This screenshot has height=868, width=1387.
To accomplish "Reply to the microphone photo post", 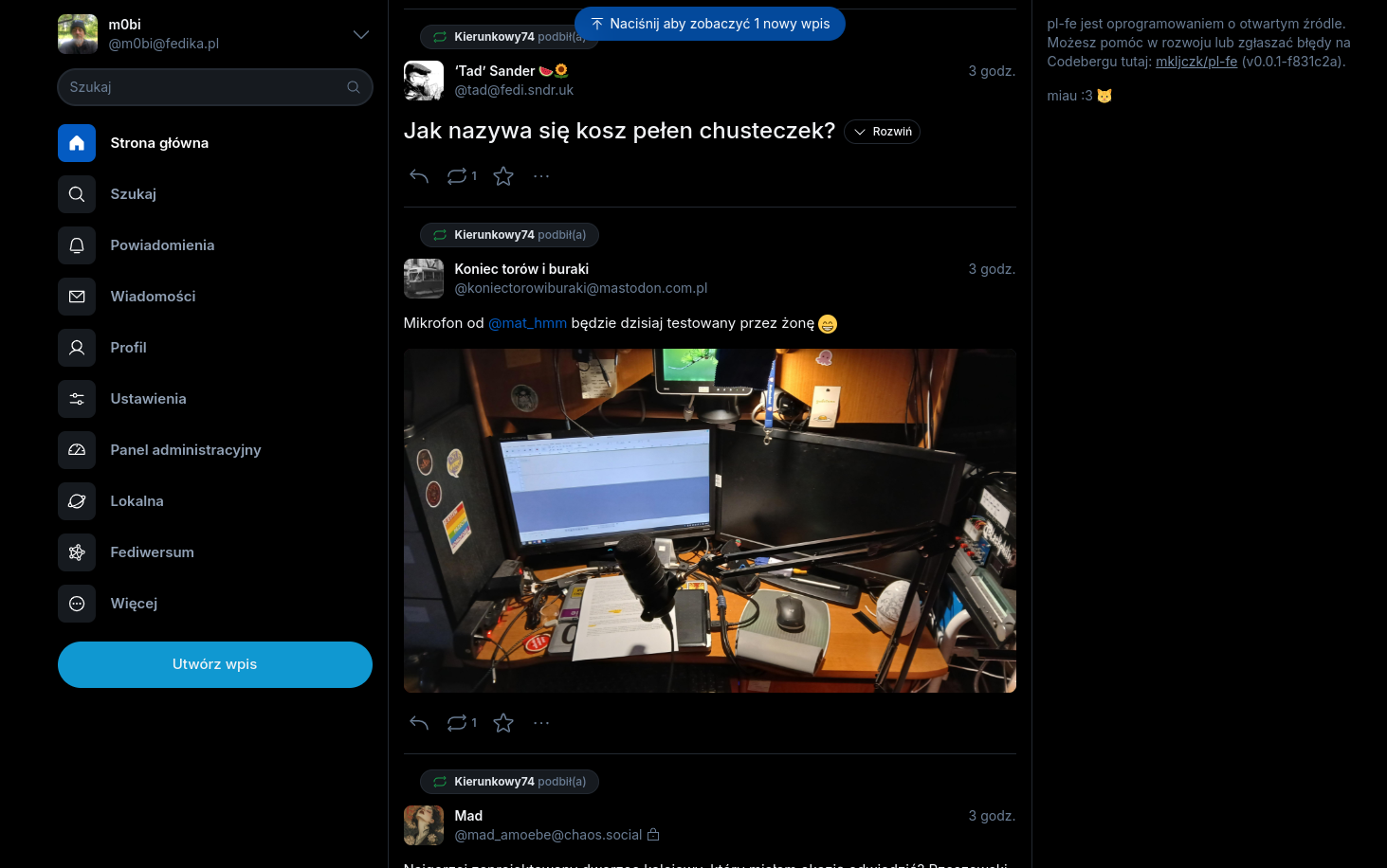I will pyautogui.click(x=419, y=723).
